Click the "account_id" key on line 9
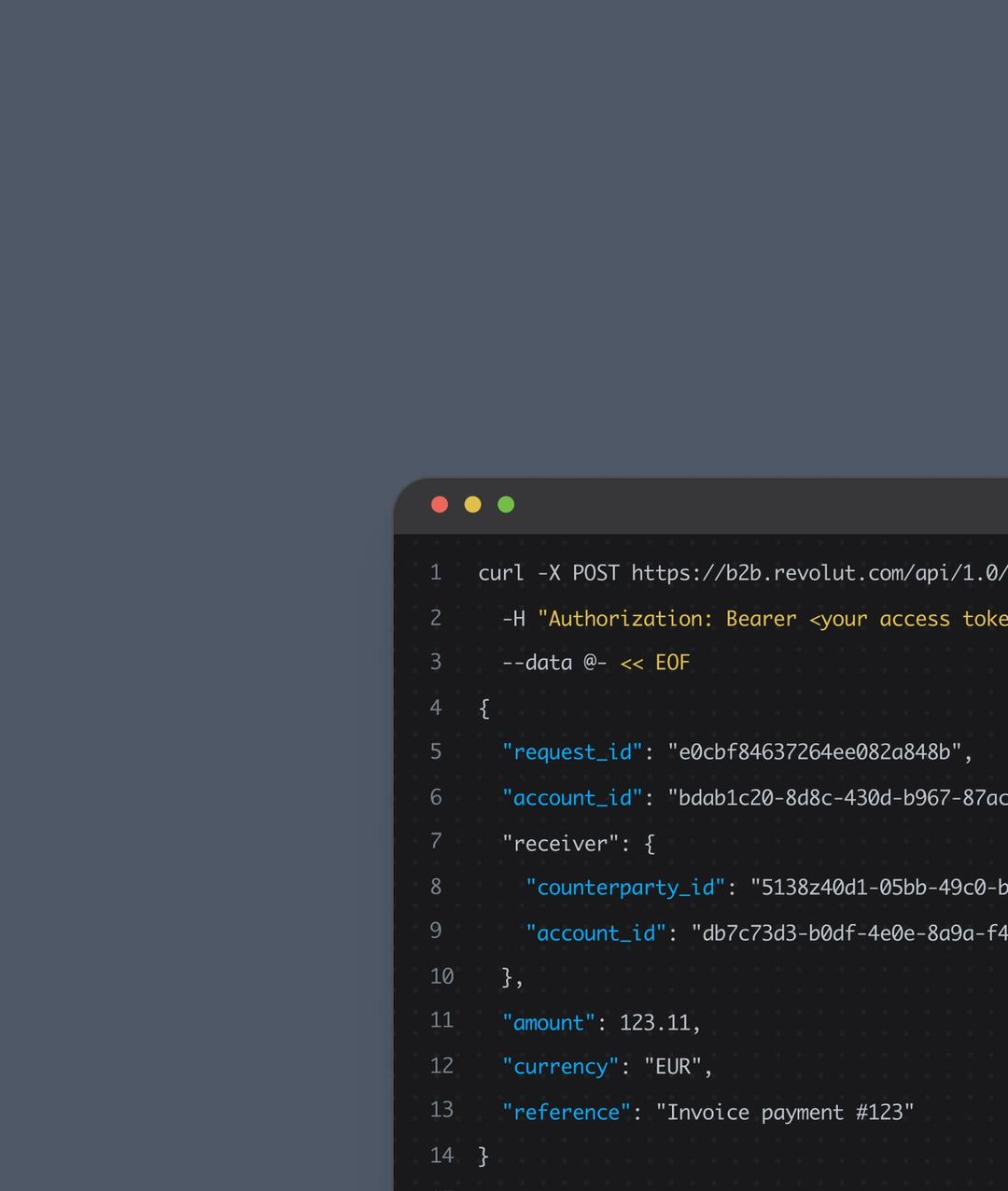 click(595, 933)
